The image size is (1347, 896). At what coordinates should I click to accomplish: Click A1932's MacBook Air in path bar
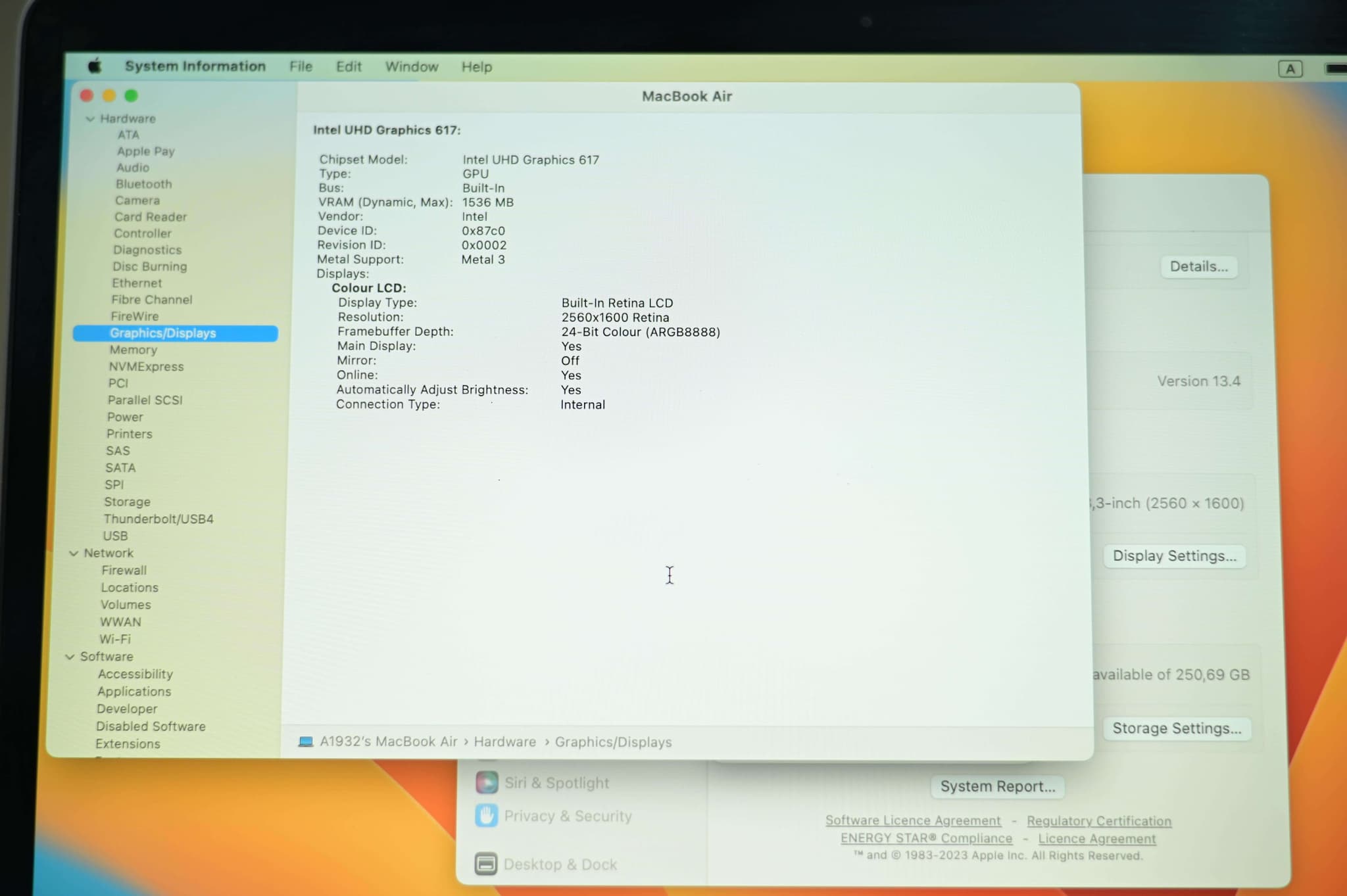[x=388, y=742]
